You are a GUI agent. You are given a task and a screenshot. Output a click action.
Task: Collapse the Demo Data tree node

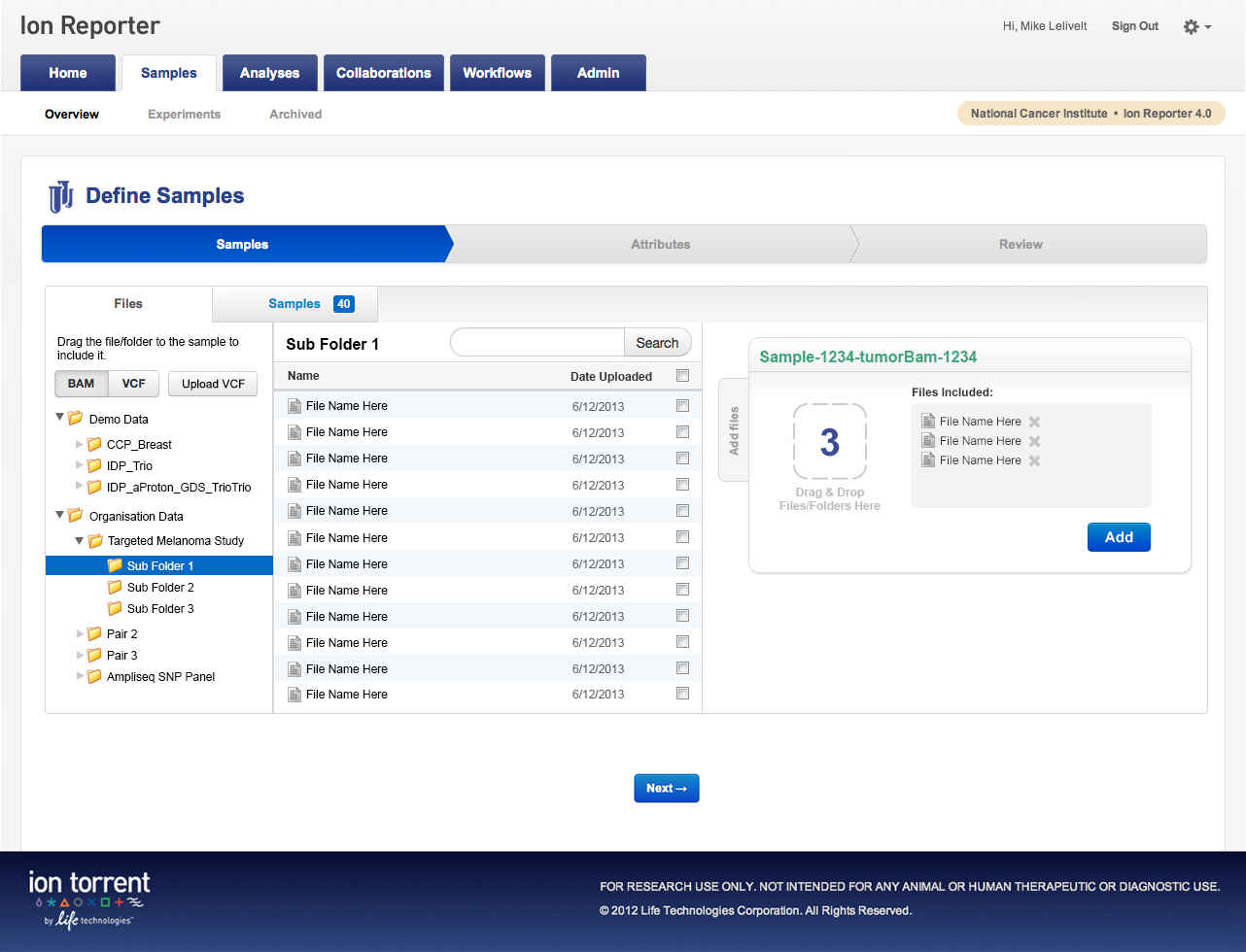click(x=60, y=418)
